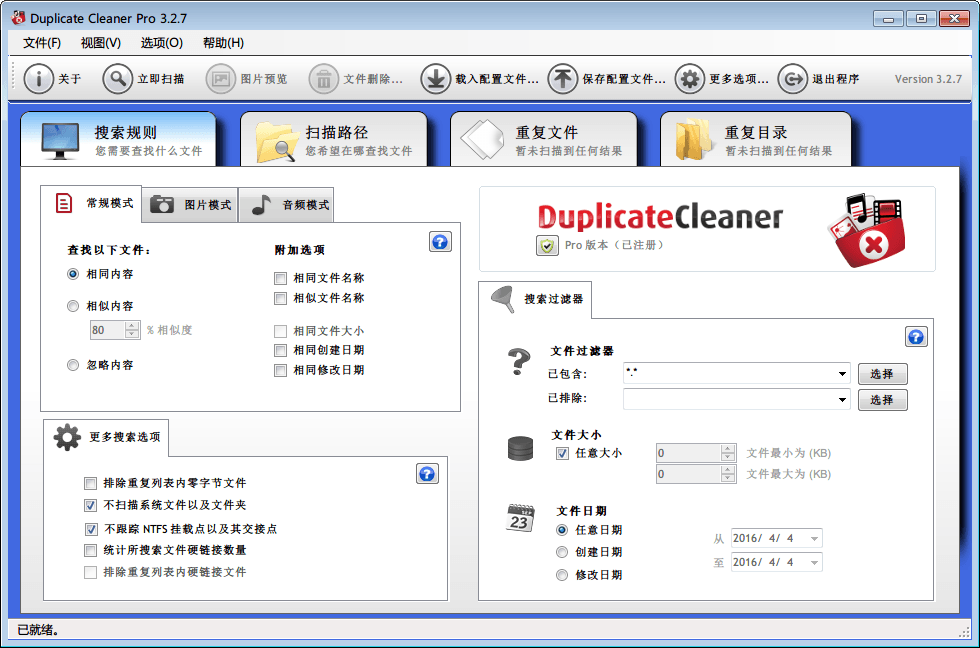This screenshot has width=980, height=648.
Task: Select 忽略内容 radio button
Action: (73, 365)
